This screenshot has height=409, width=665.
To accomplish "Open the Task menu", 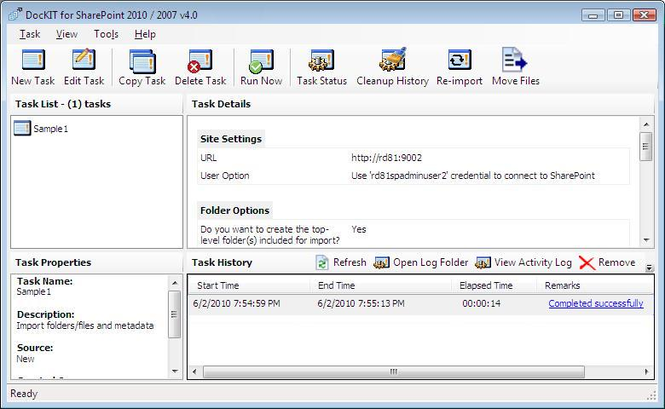I will [x=30, y=34].
